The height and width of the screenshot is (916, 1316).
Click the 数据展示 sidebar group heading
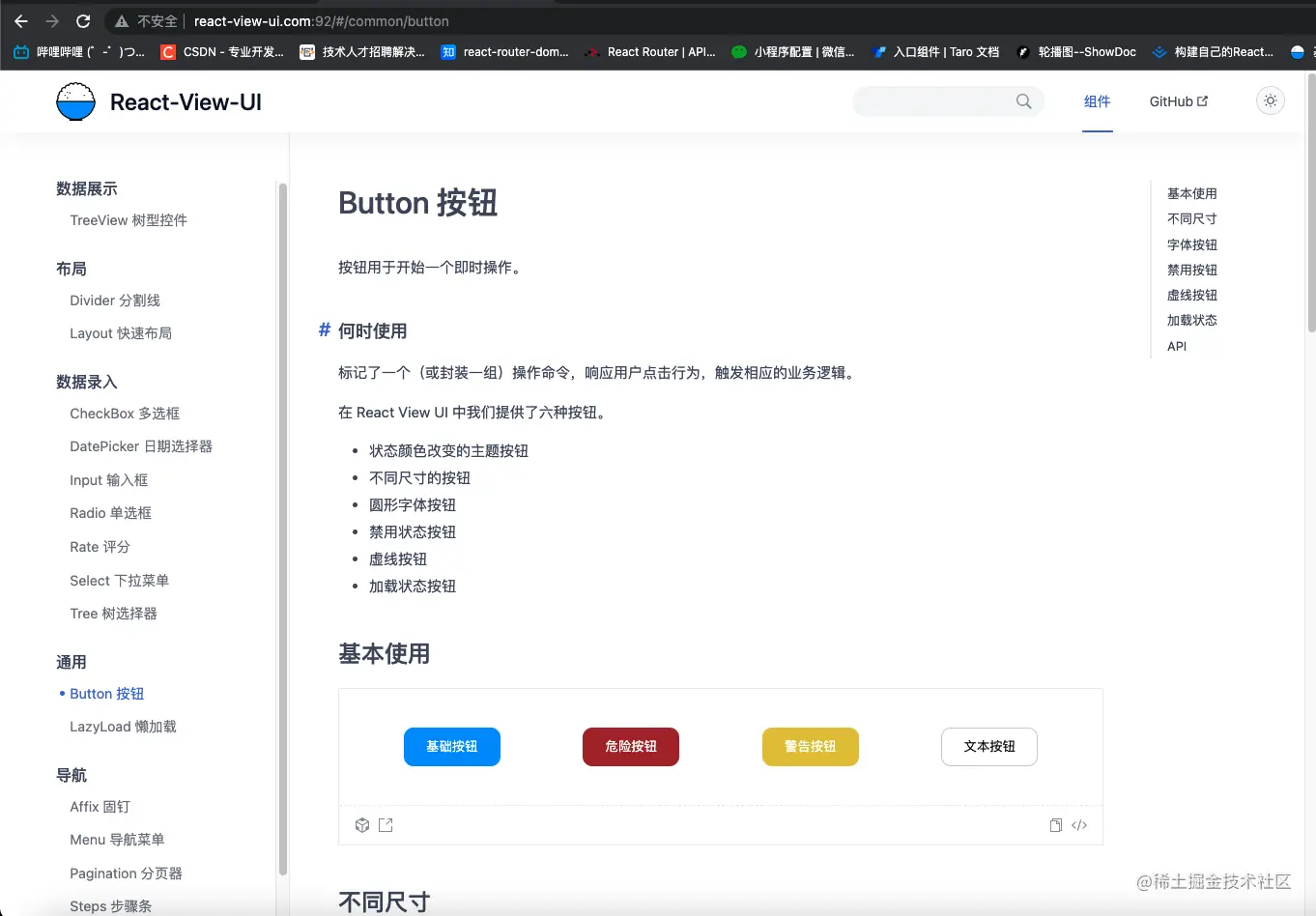click(87, 188)
